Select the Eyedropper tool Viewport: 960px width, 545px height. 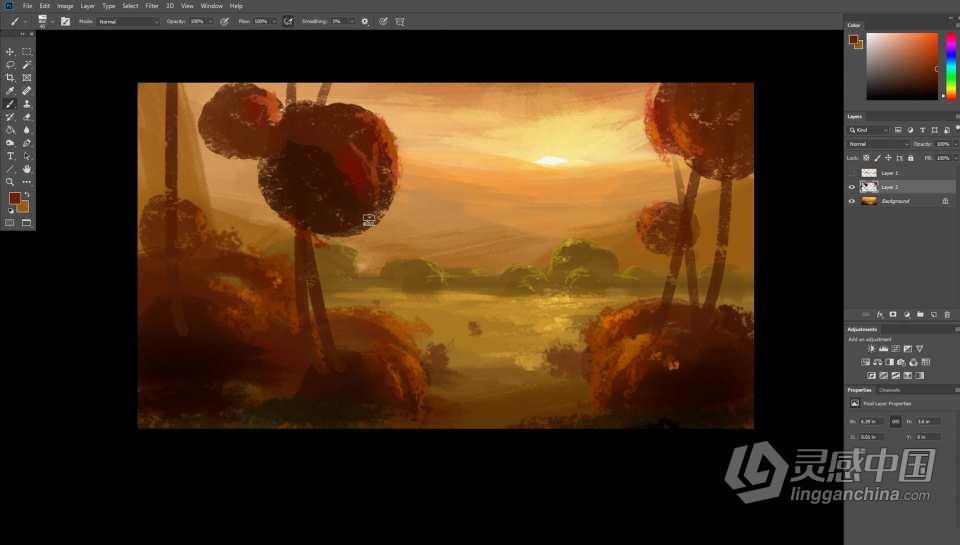tap(10, 91)
